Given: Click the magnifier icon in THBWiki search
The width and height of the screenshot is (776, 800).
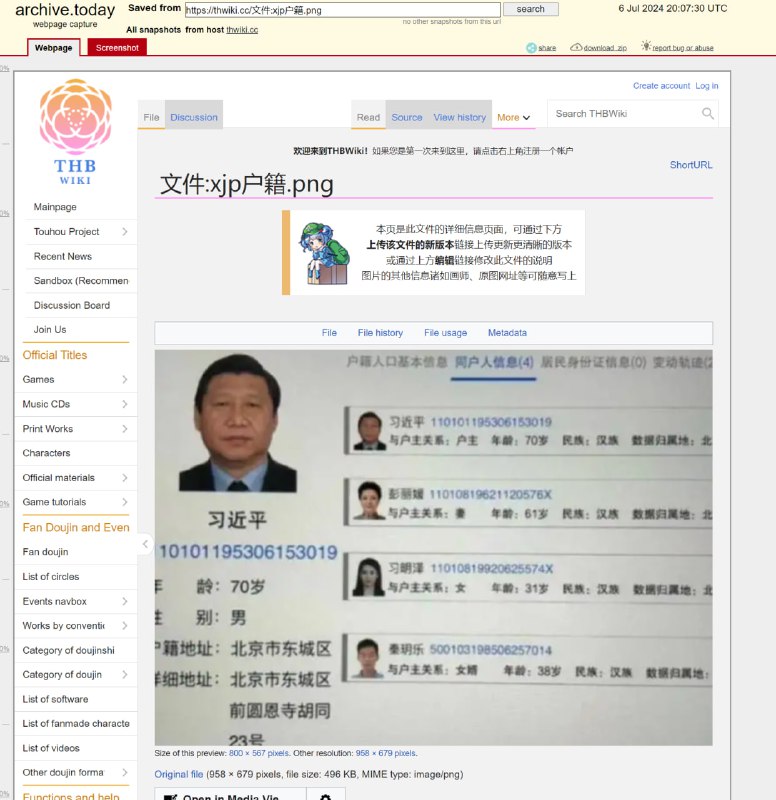Looking at the screenshot, I should point(708,113).
